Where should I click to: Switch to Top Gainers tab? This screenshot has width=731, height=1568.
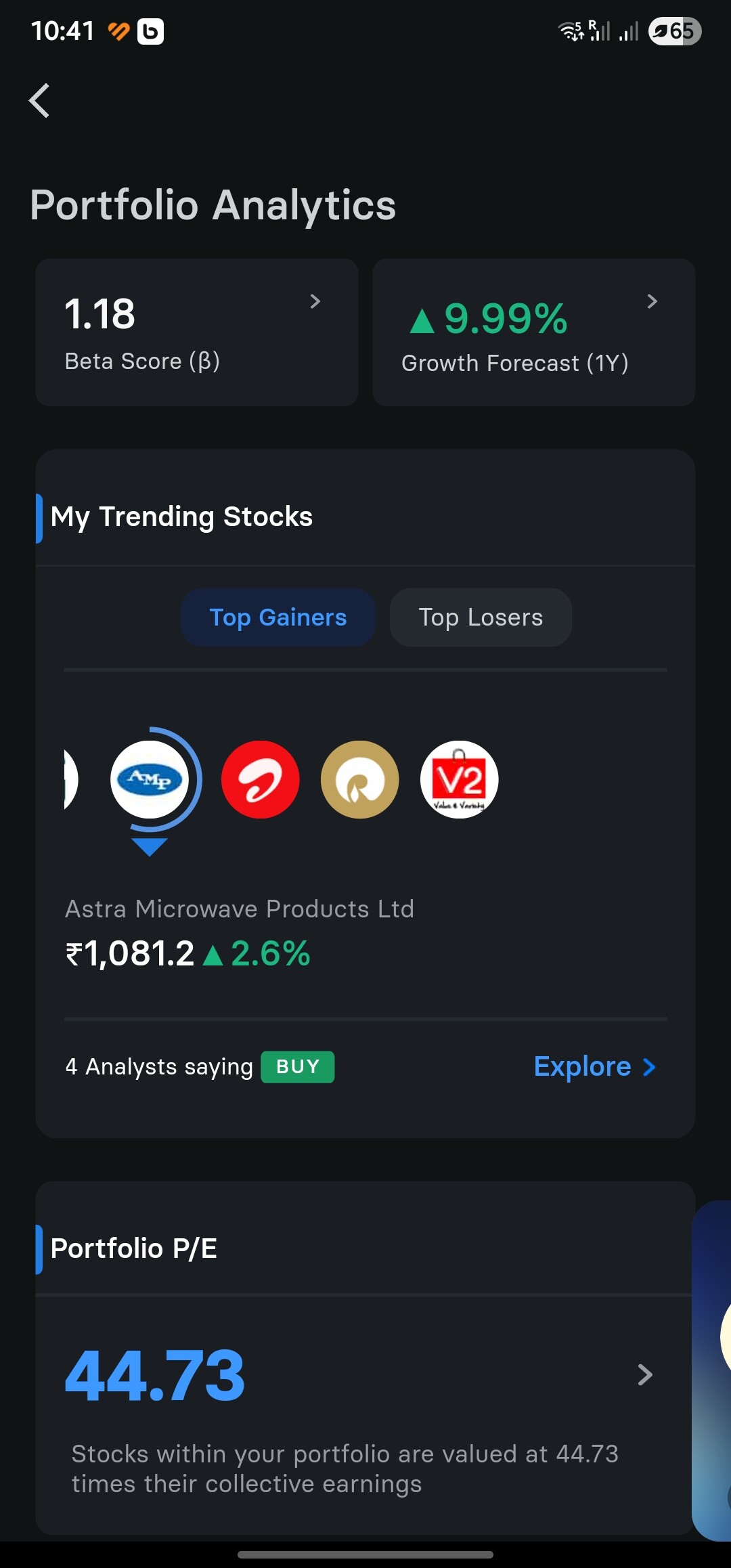278,617
